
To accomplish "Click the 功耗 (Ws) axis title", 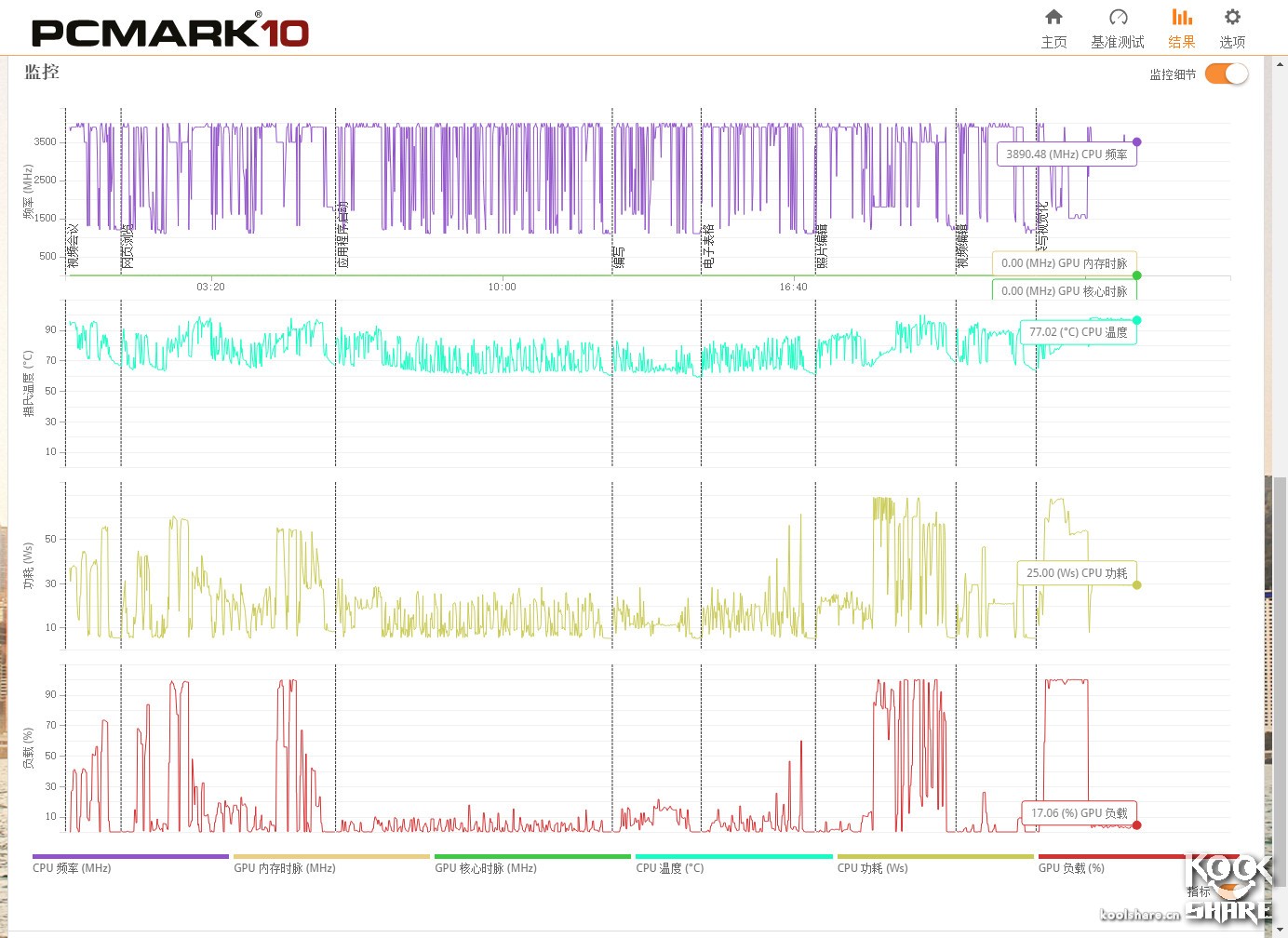I will (x=28, y=566).
